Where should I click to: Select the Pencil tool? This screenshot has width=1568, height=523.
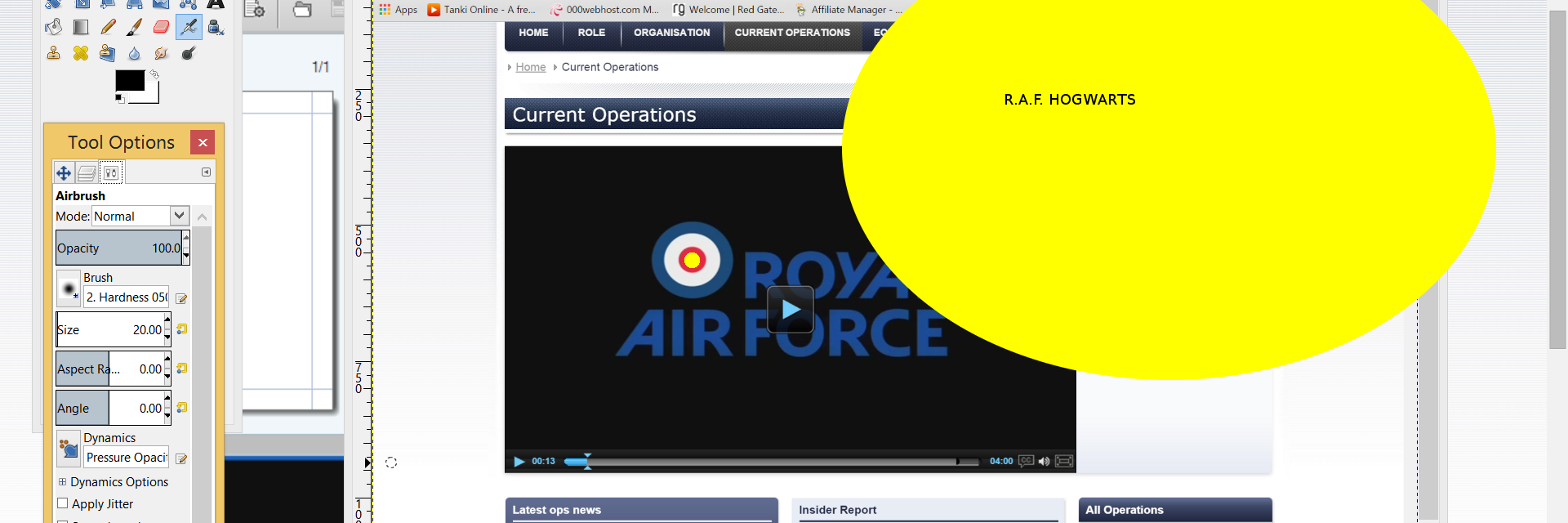click(108, 27)
